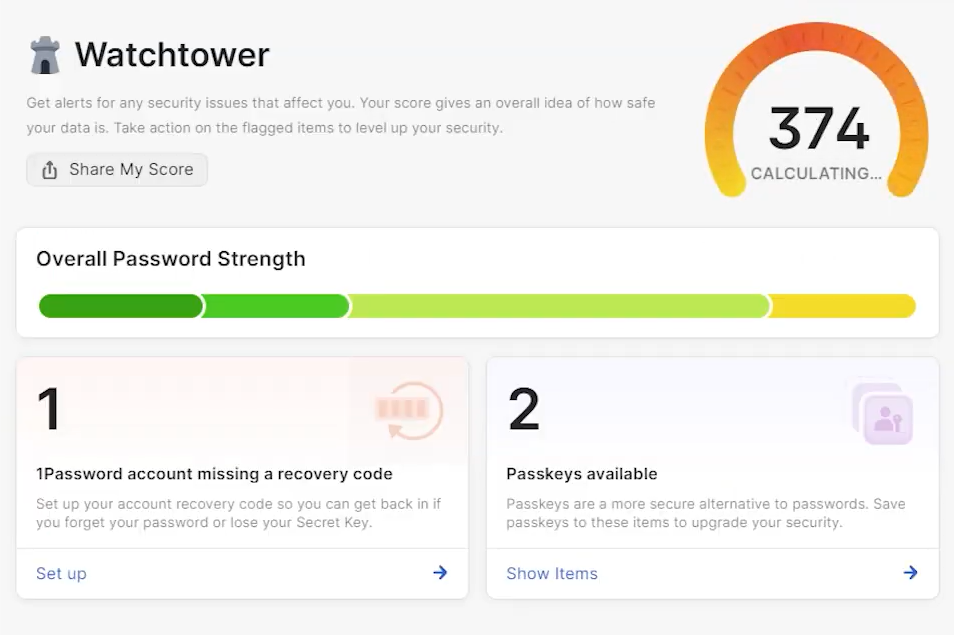954x635 pixels.
Task: Show Items with available passkeys
Action: pyautogui.click(x=552, y=572)
